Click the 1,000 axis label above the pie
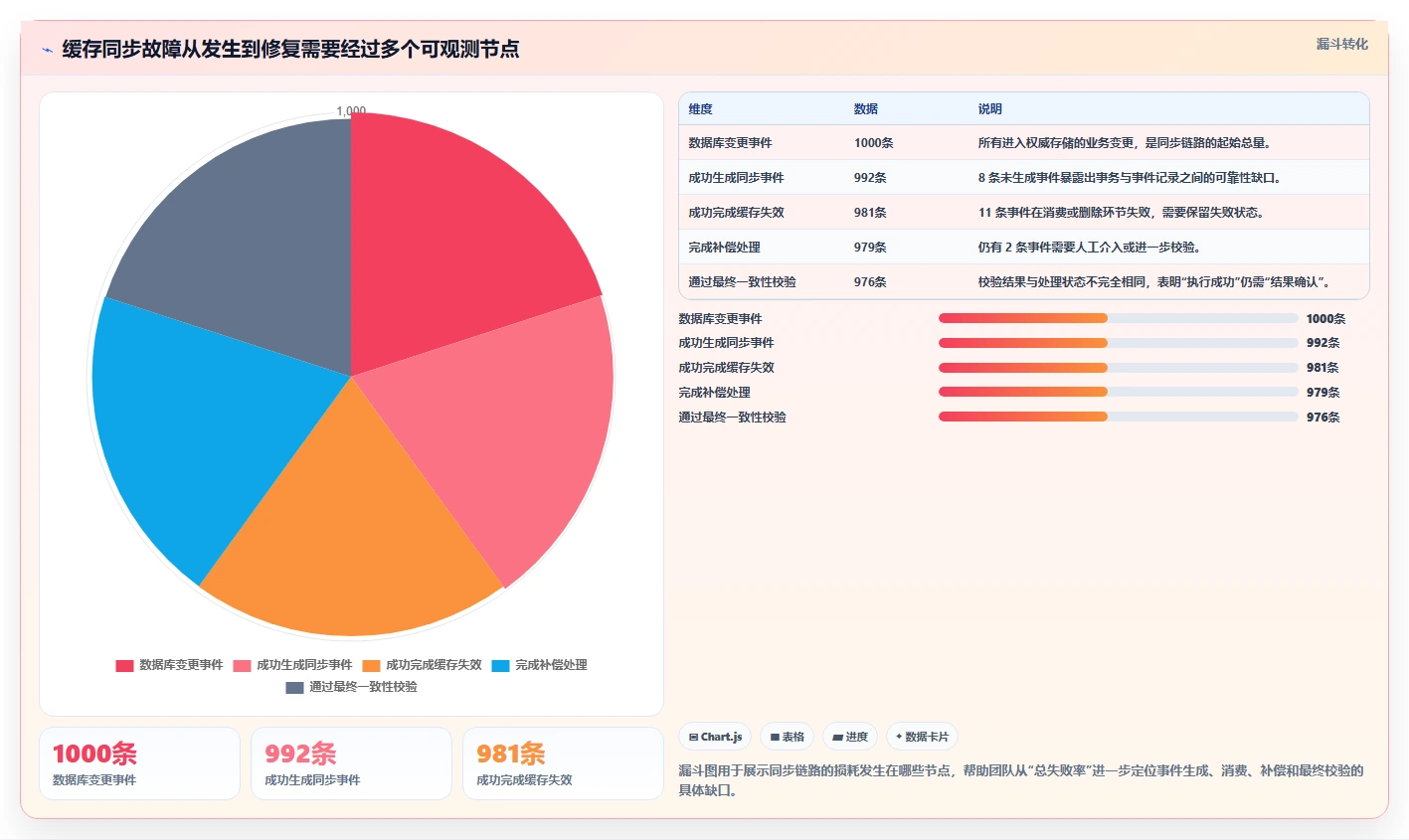The image size is (1409, 840). click(351, 111)
